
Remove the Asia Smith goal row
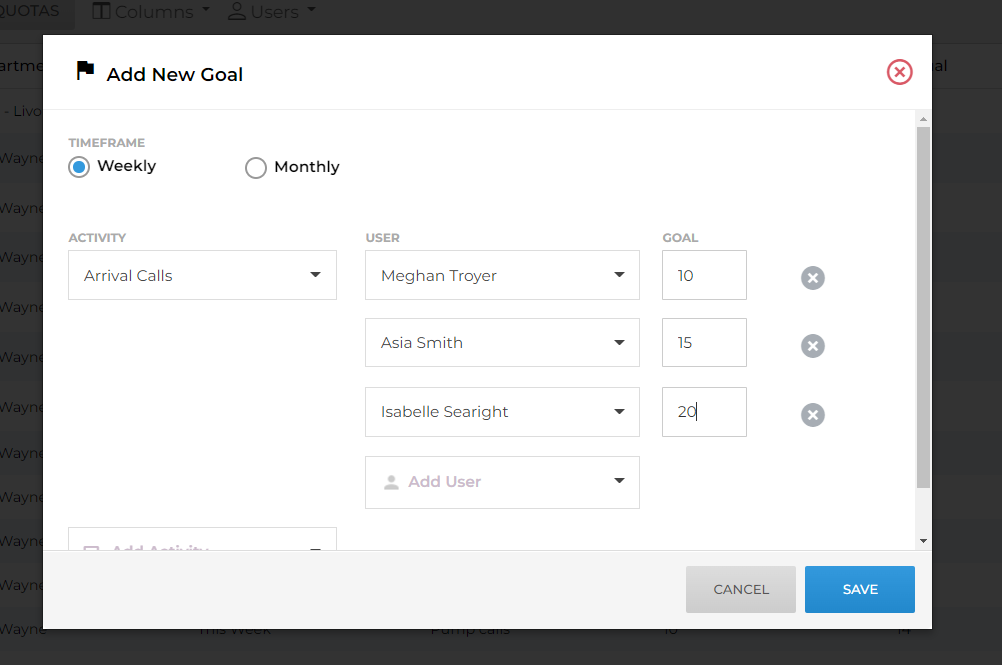tap(813, 346)
